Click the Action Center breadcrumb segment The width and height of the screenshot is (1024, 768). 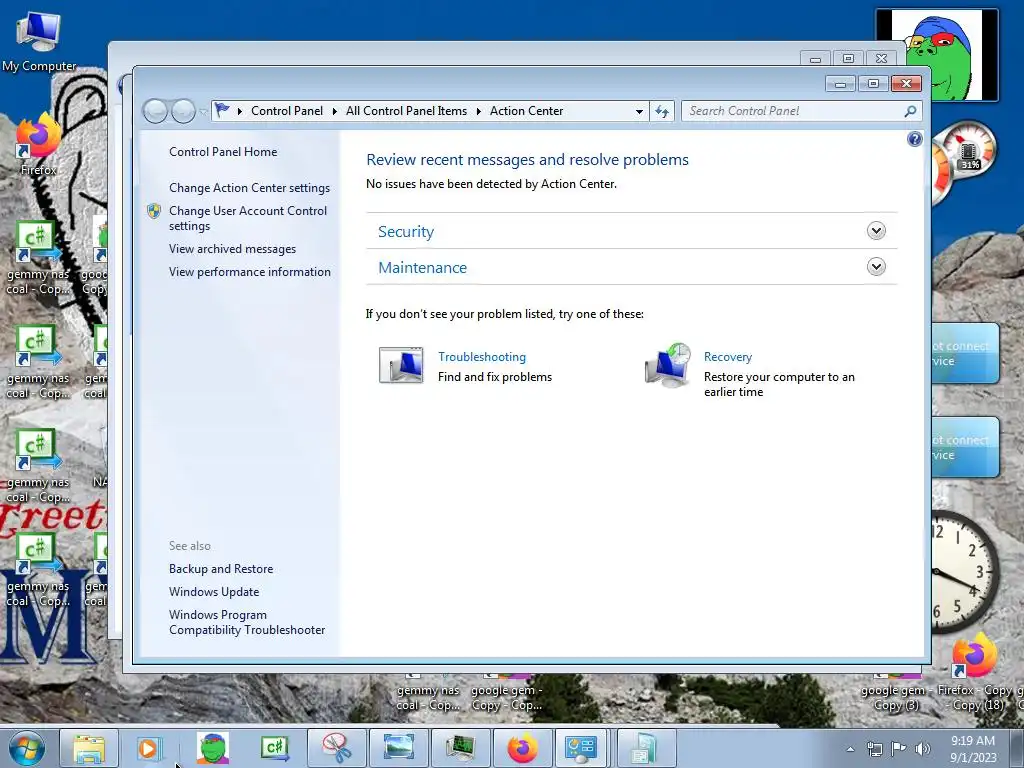click(x=526, y=111)
